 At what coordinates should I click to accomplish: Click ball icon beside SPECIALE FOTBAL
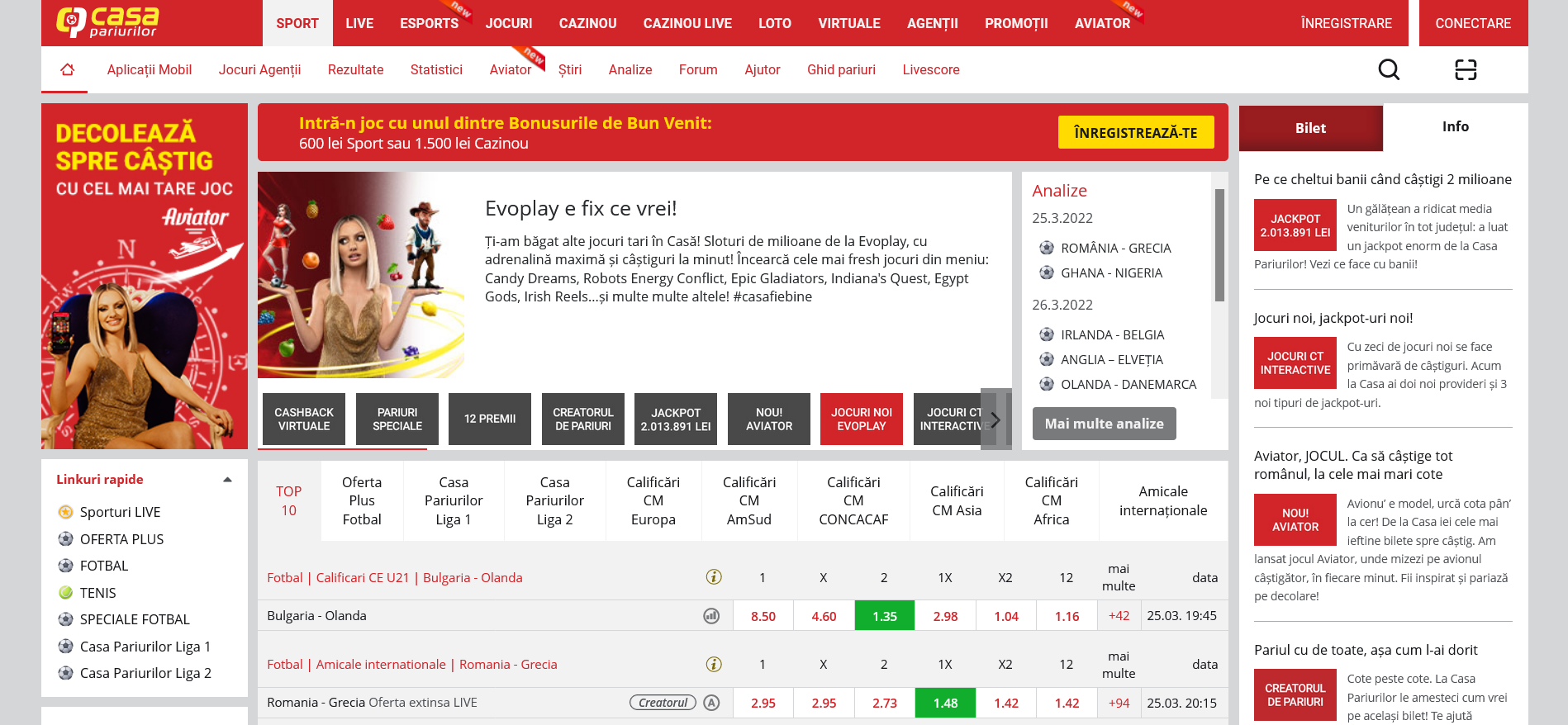(x=66, y=619)
